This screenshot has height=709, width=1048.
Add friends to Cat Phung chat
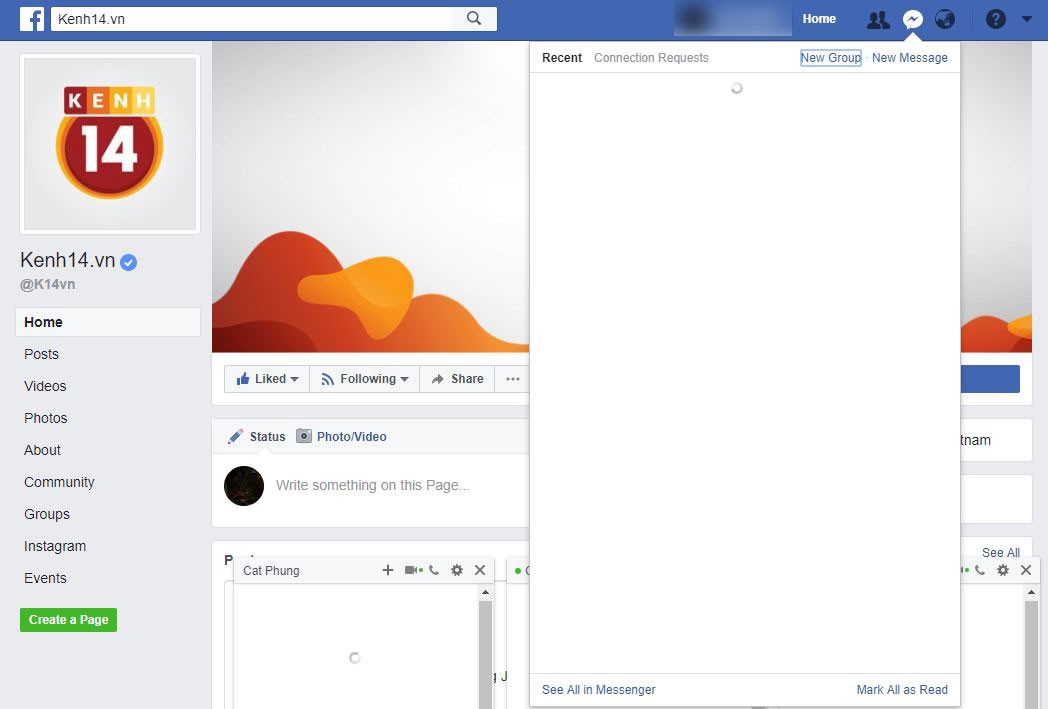click(x=388, y=570)
